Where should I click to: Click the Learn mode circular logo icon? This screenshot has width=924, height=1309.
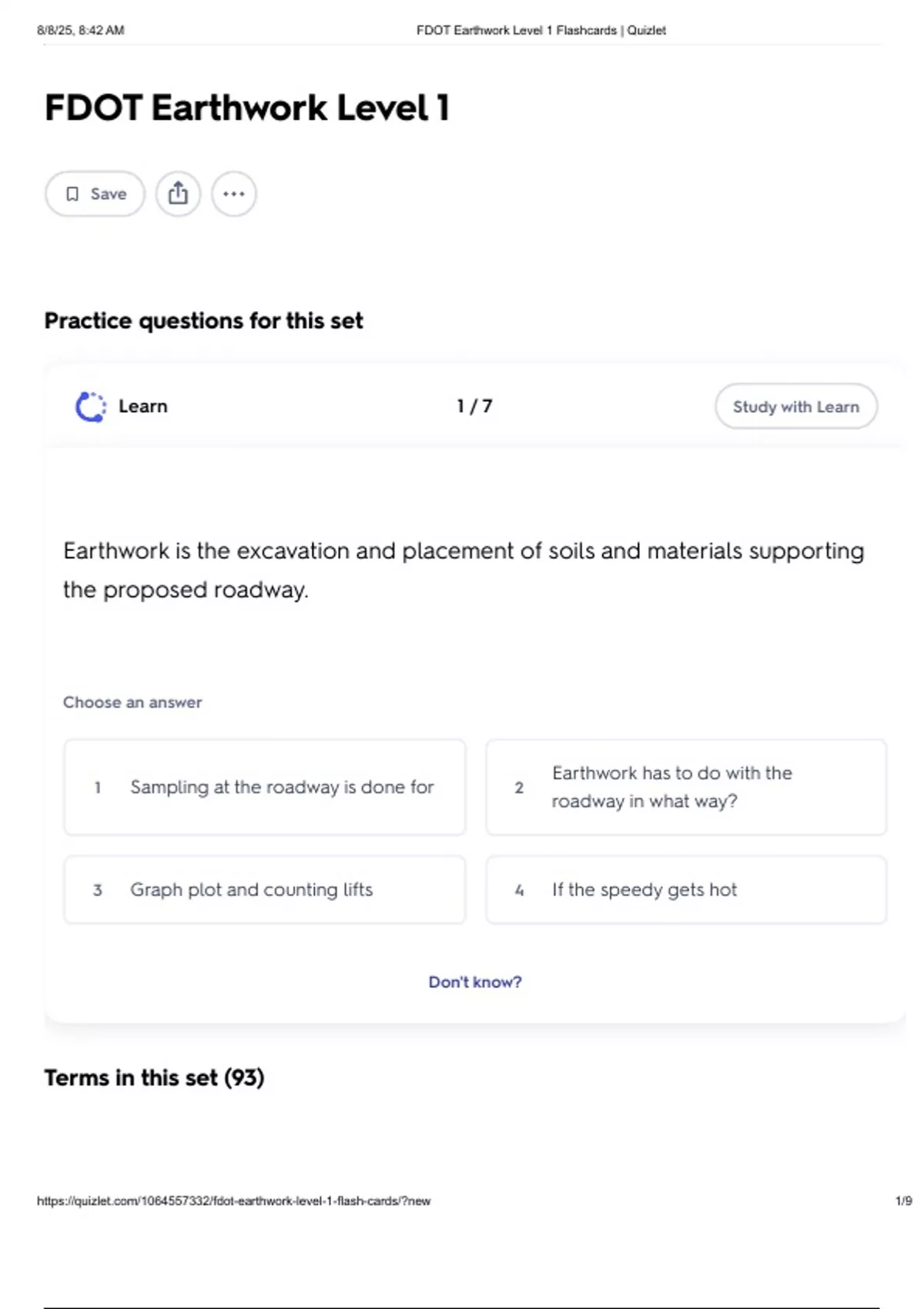coord(90,407)
